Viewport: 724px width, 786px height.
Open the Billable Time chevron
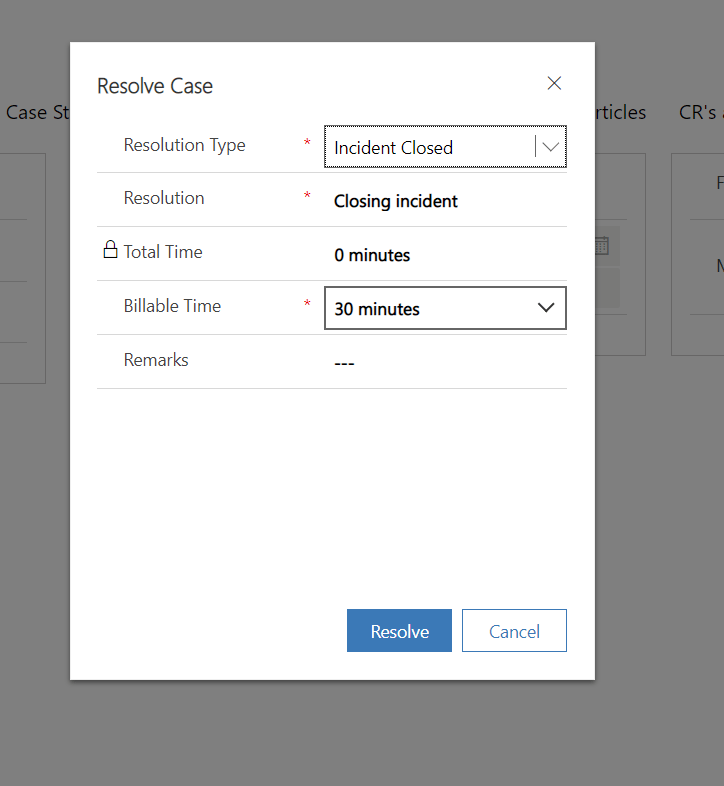pyautogui.click(x=546, y=308)
